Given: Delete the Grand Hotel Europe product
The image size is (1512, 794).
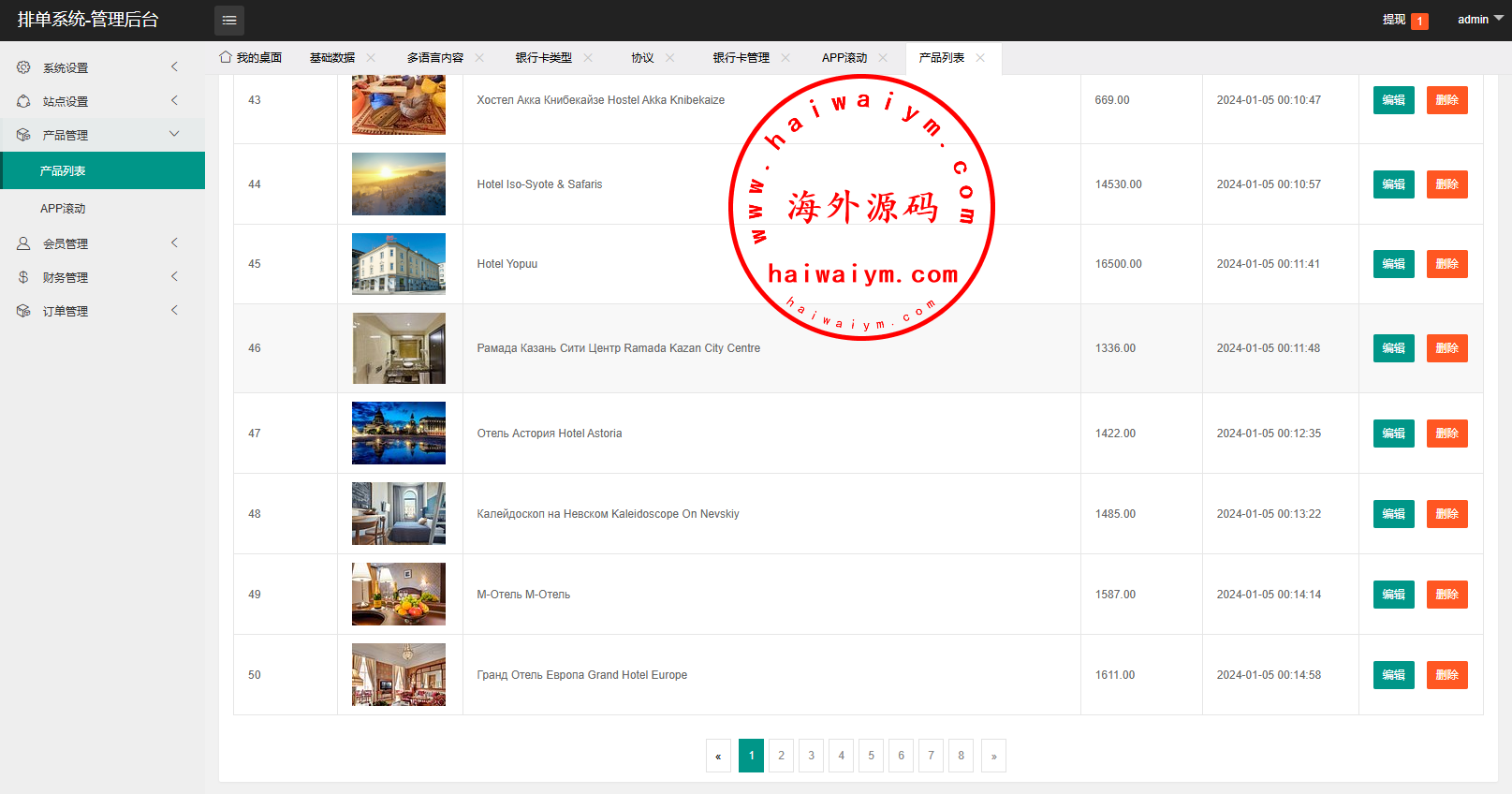Looking at the screenshot, I should click(1447, 675).
